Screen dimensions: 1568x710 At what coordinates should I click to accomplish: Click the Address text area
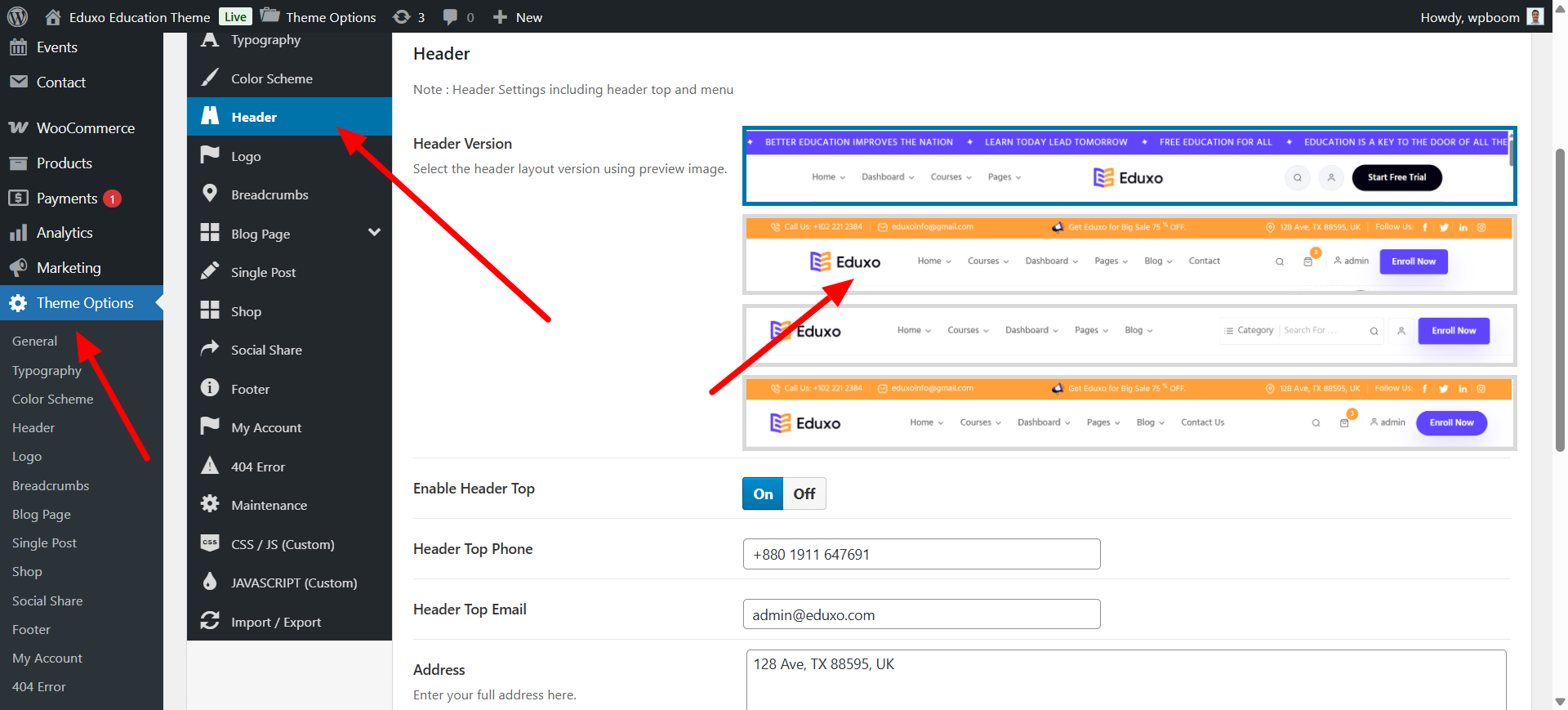pyautogui.click(x=1126, y=680)
